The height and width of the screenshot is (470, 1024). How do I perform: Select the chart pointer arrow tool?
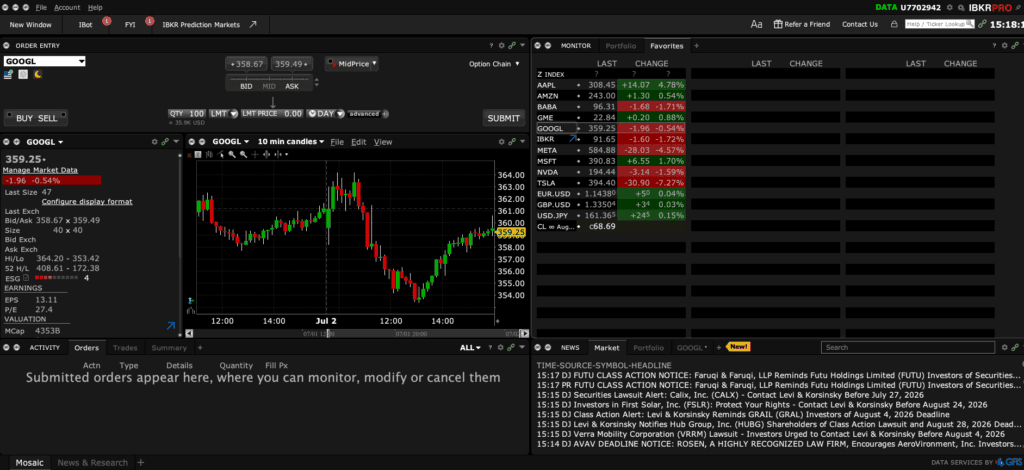point(221,155)
